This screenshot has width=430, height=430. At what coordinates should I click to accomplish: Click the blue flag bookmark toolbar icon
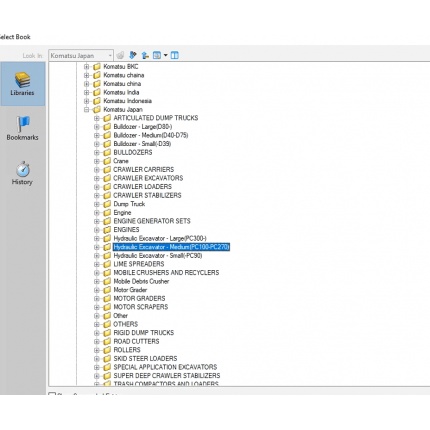pyautogui.click(x=133, y=55)
